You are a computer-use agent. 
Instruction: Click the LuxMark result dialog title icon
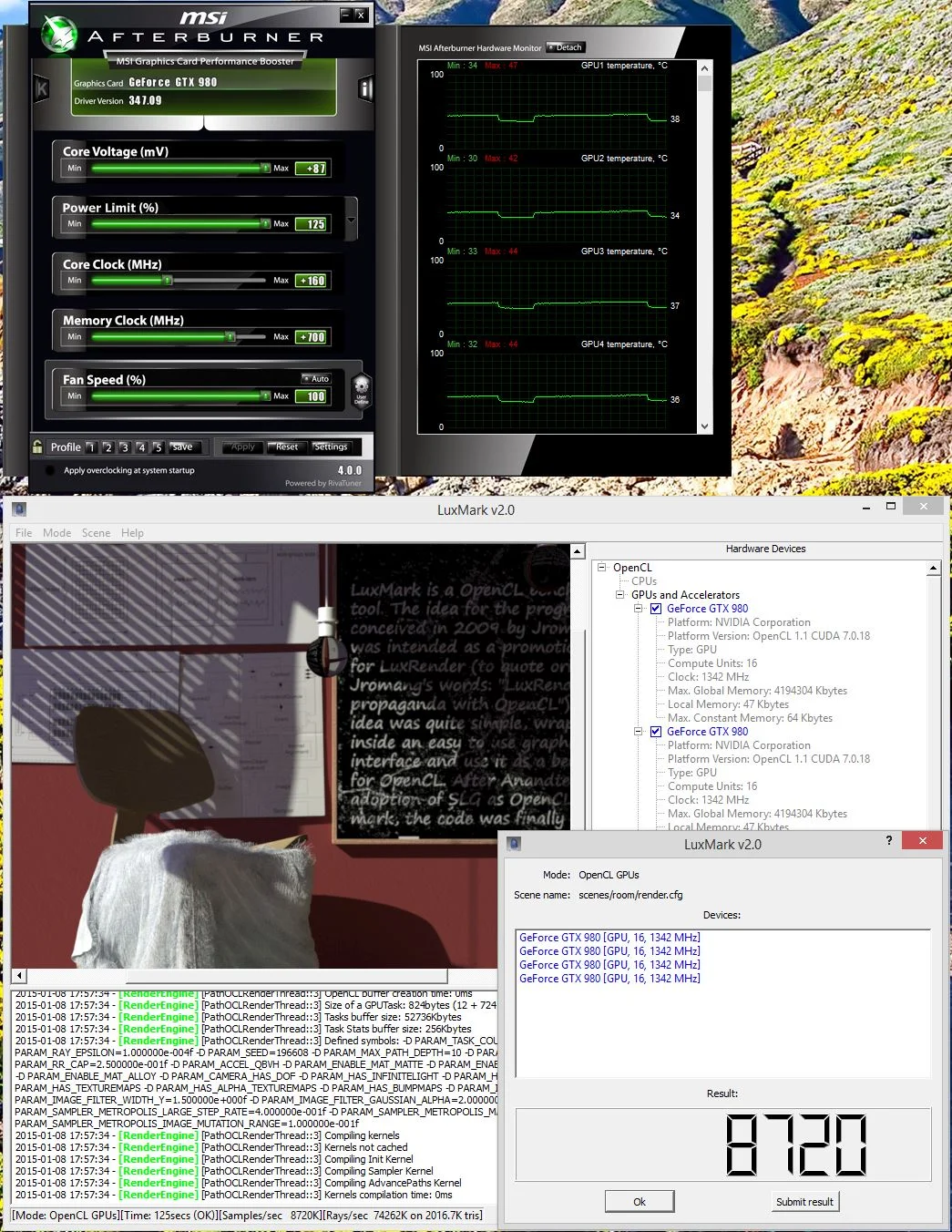(514, 844)
